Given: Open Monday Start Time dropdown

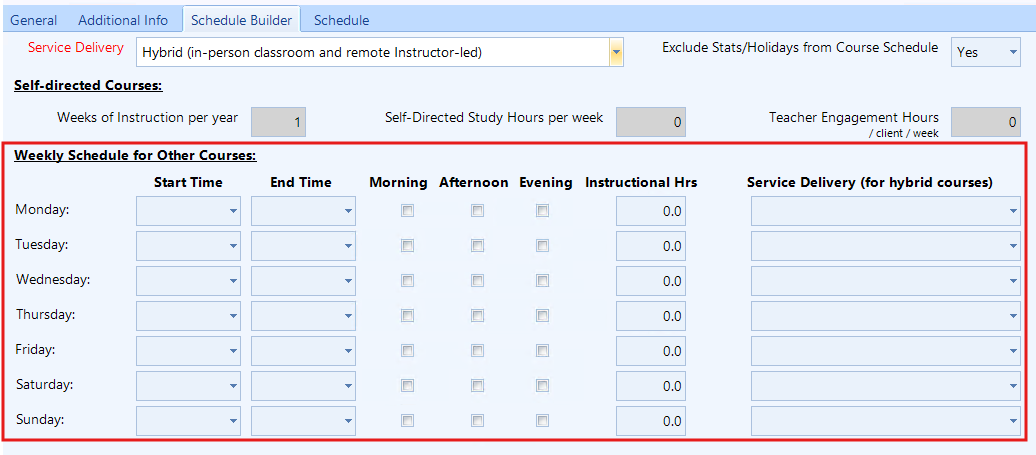Looking at the screenshot, I should (x=188, y=211).
